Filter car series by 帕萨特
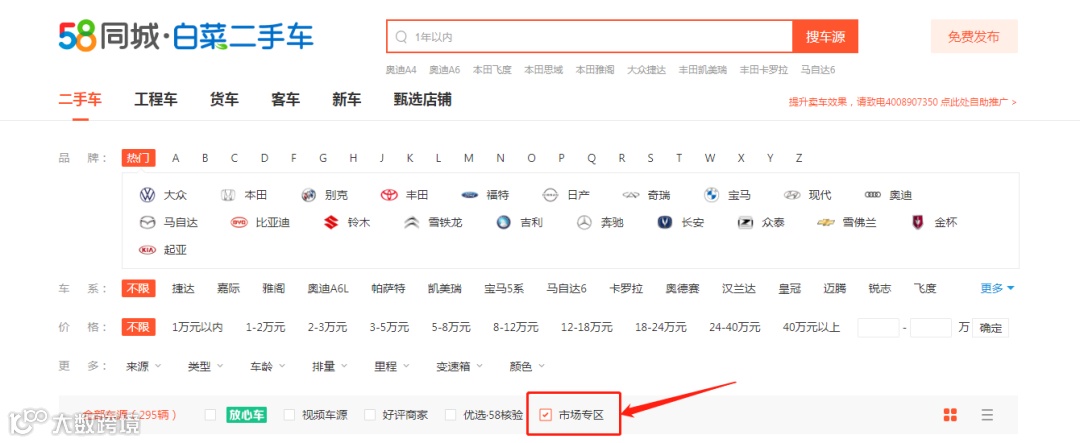Screen dimensions: 1080x443 tap(388, 289)
